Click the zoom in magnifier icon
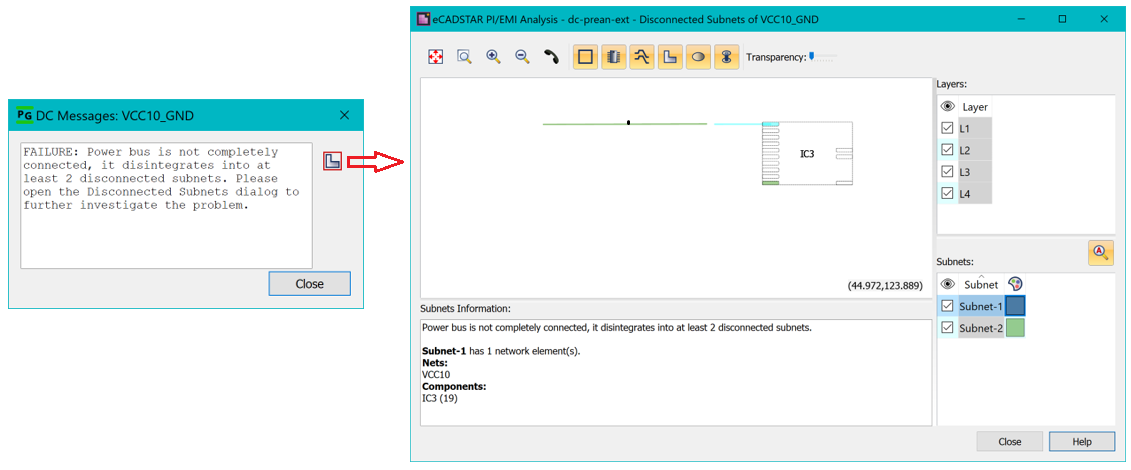The image size is (1131, 470). click(x=493, y=57)
